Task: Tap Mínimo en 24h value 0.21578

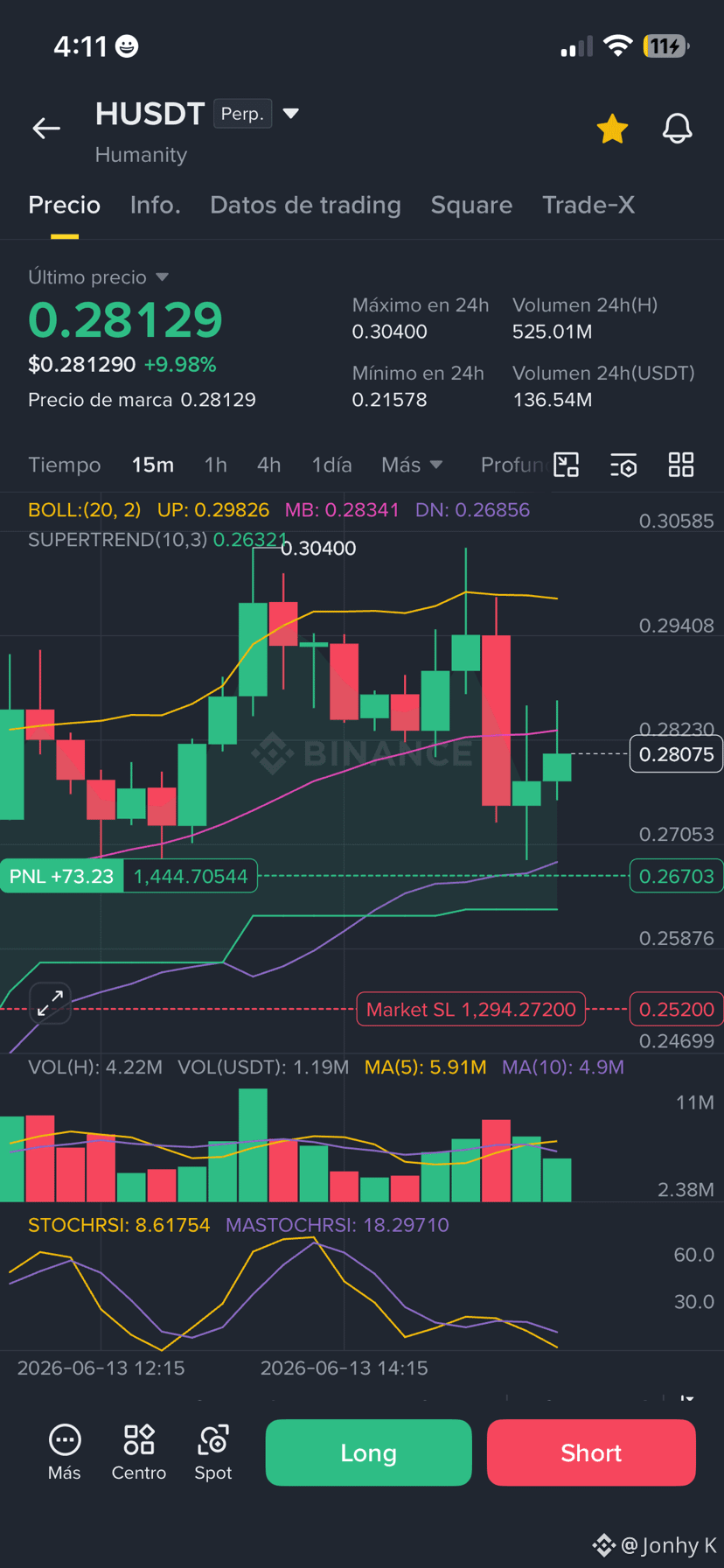Action: coord(389,400)
